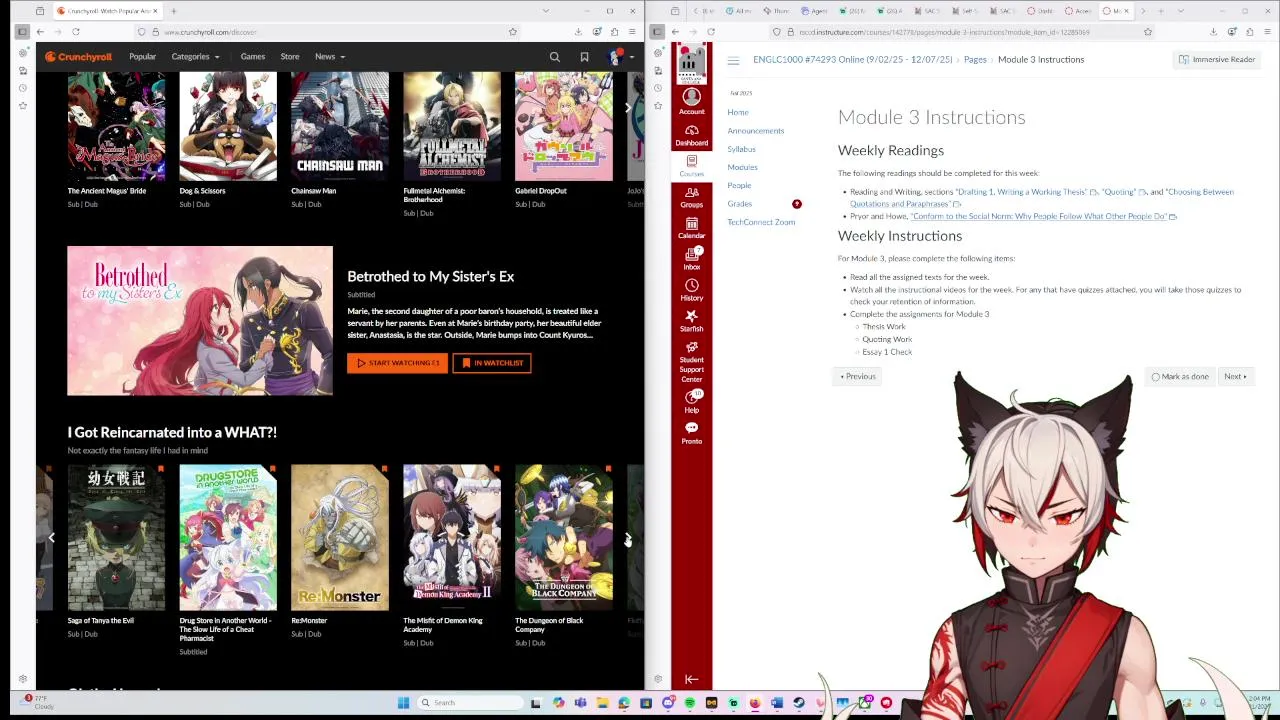This screenshot has height=720, width=1280.
Task: Open the Crunchyroll profile avatar menu
Action: (x=617, y=57)
